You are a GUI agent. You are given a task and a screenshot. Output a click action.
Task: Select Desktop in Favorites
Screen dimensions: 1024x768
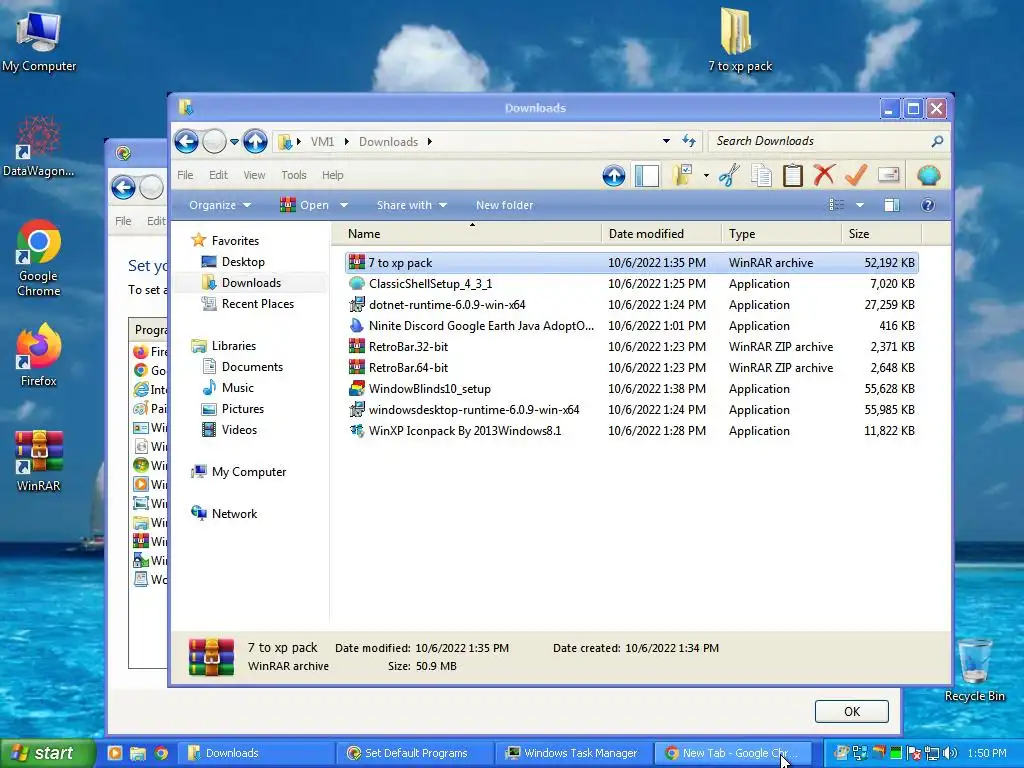coord(243,262)
